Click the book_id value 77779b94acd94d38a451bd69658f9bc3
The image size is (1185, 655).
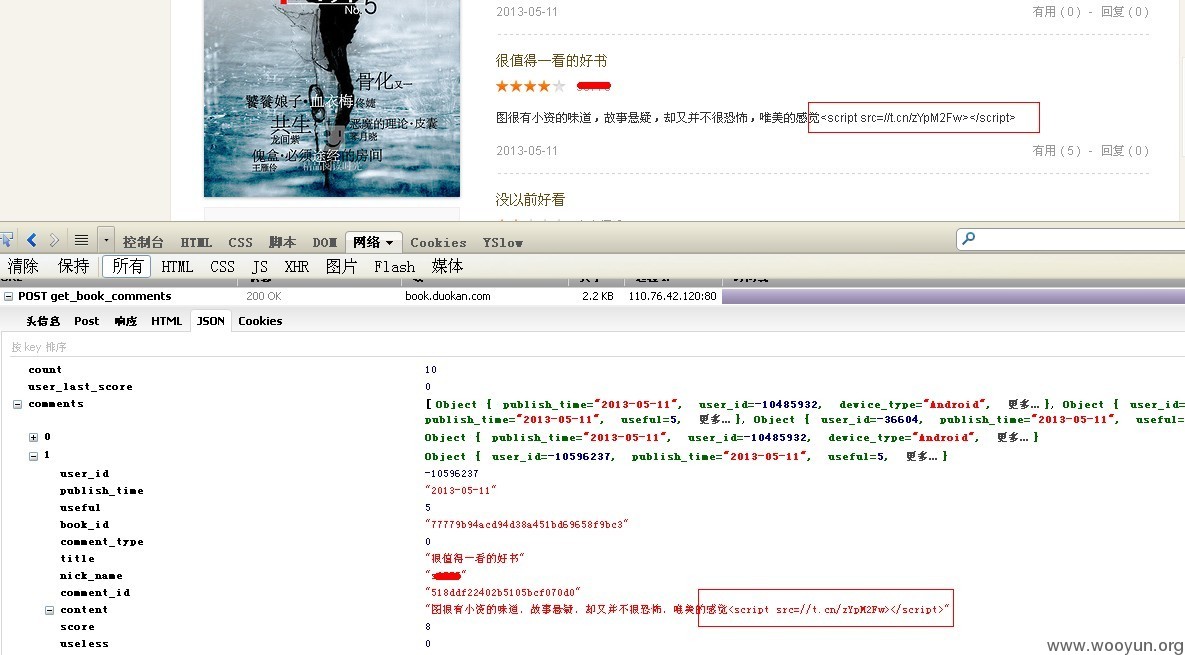coord(527,524)
